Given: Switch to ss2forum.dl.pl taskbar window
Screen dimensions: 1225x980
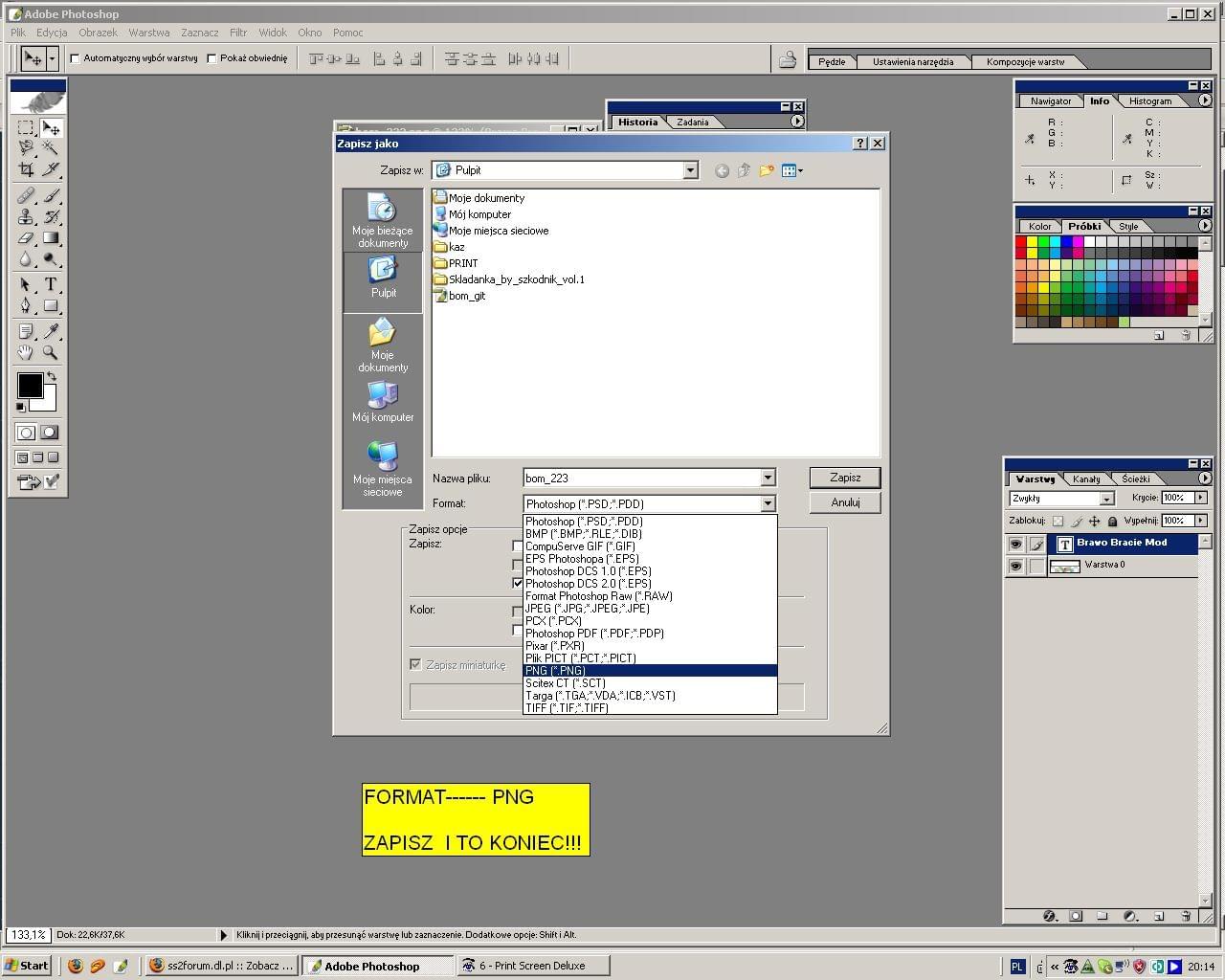Looking at the screenshot, I should (x=222, y=966).
